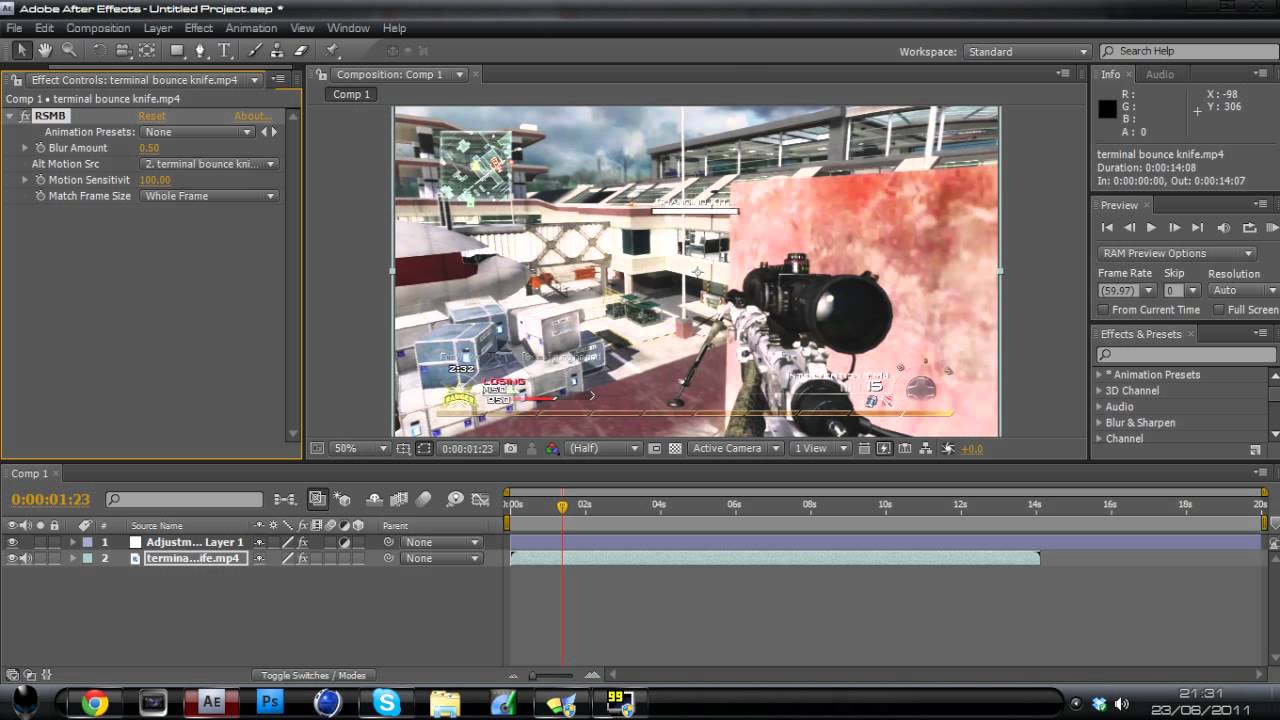The image size is (1280, 720).
Task: Expand the 3D Channel effects category
Action: (x=1099, y=391)
